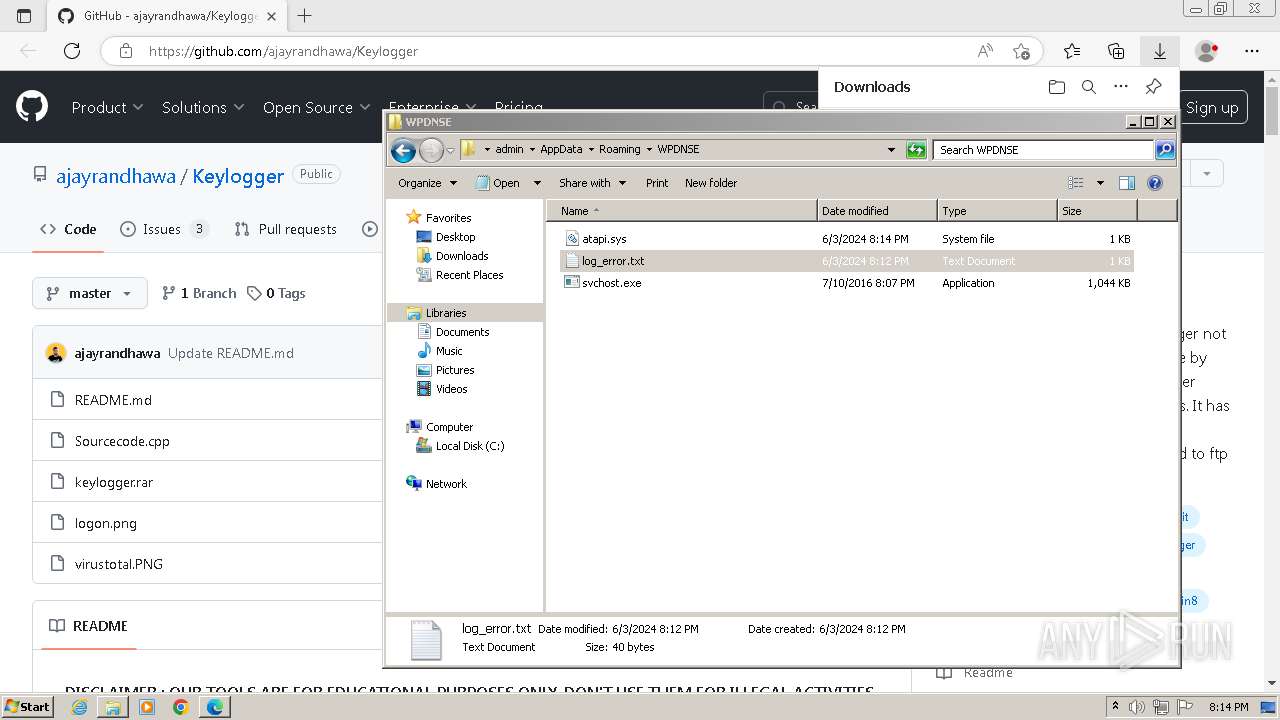
Task: Open Explorer help icon
Action: (x=1155, y=183)
